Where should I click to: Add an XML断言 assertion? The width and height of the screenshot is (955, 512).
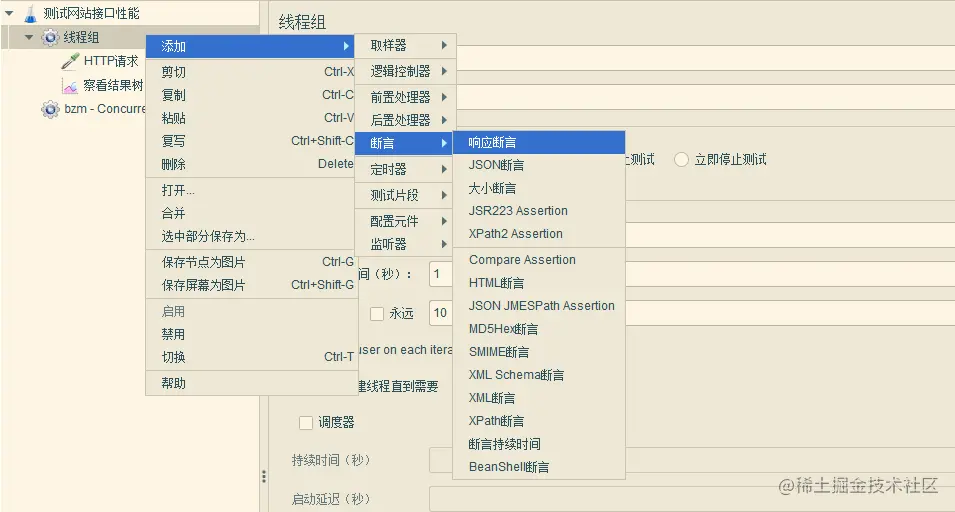click(x=539, y=398)
